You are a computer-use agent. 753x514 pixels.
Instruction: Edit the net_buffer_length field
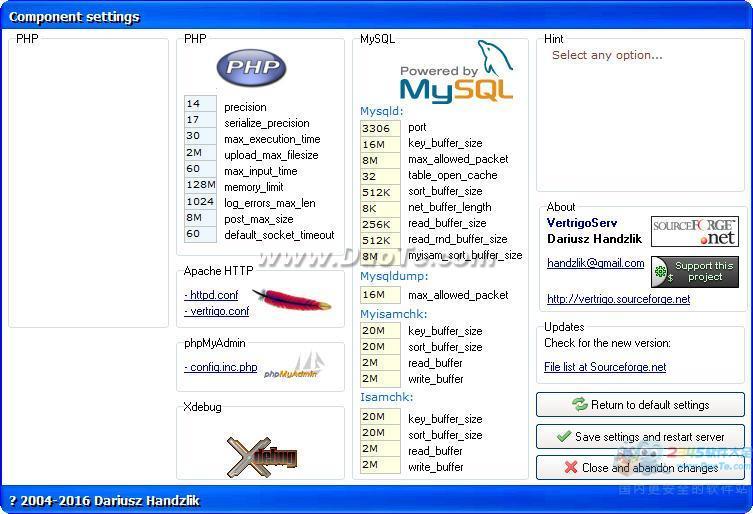point(380,208)
